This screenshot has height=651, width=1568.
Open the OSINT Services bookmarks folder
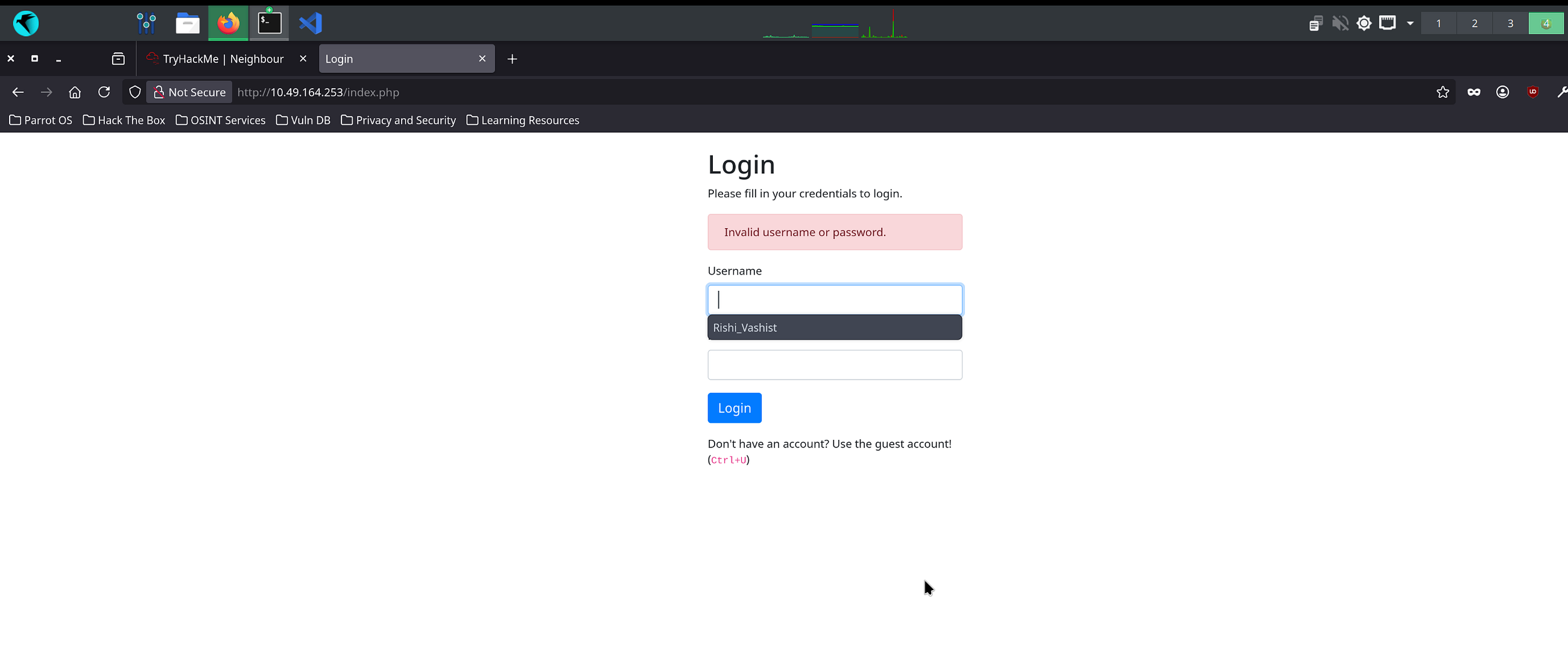220,120
